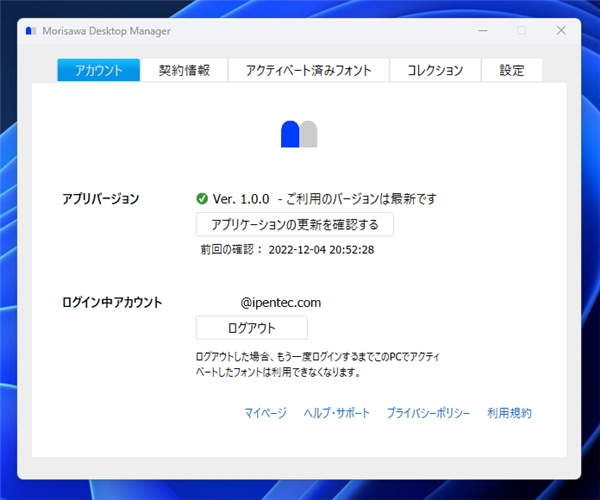Viewport: 600px width, 500px height.
Task: Click the Morisawa logo in the content area
Action: click(299, 134)
